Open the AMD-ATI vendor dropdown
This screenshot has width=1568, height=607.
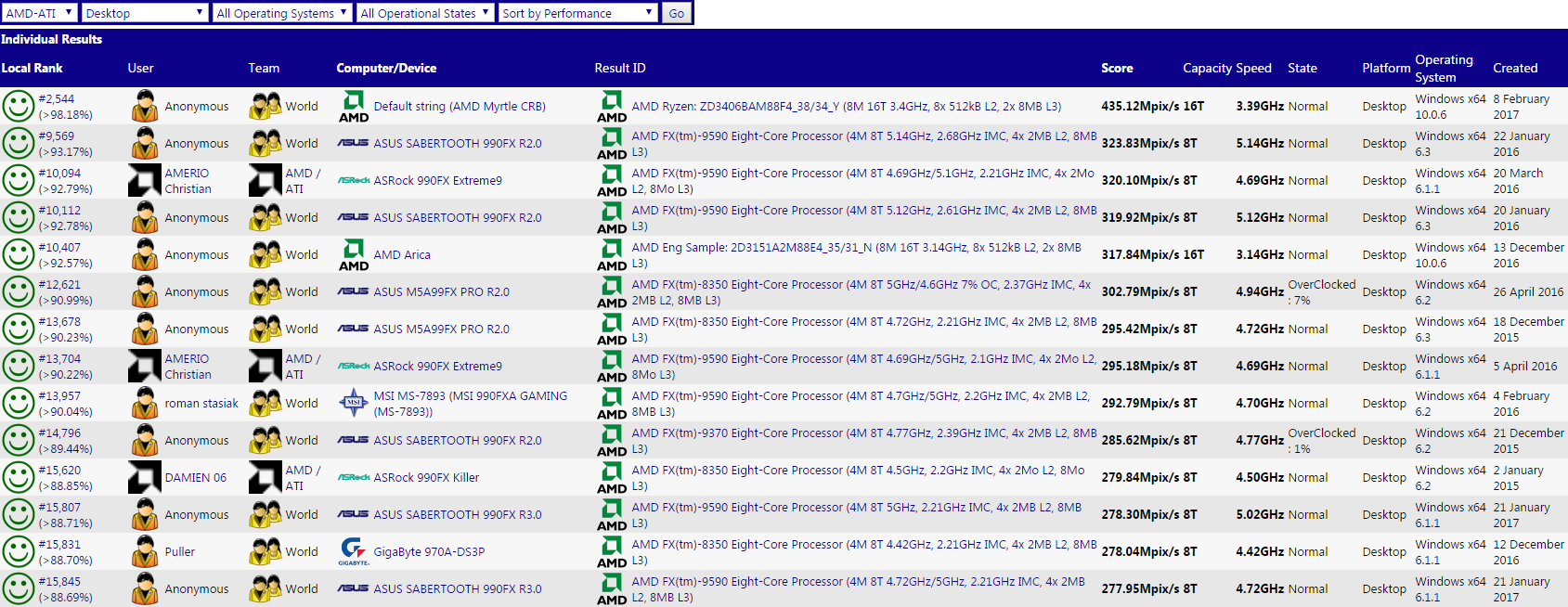pyautogui.click(x=39, y=13)
